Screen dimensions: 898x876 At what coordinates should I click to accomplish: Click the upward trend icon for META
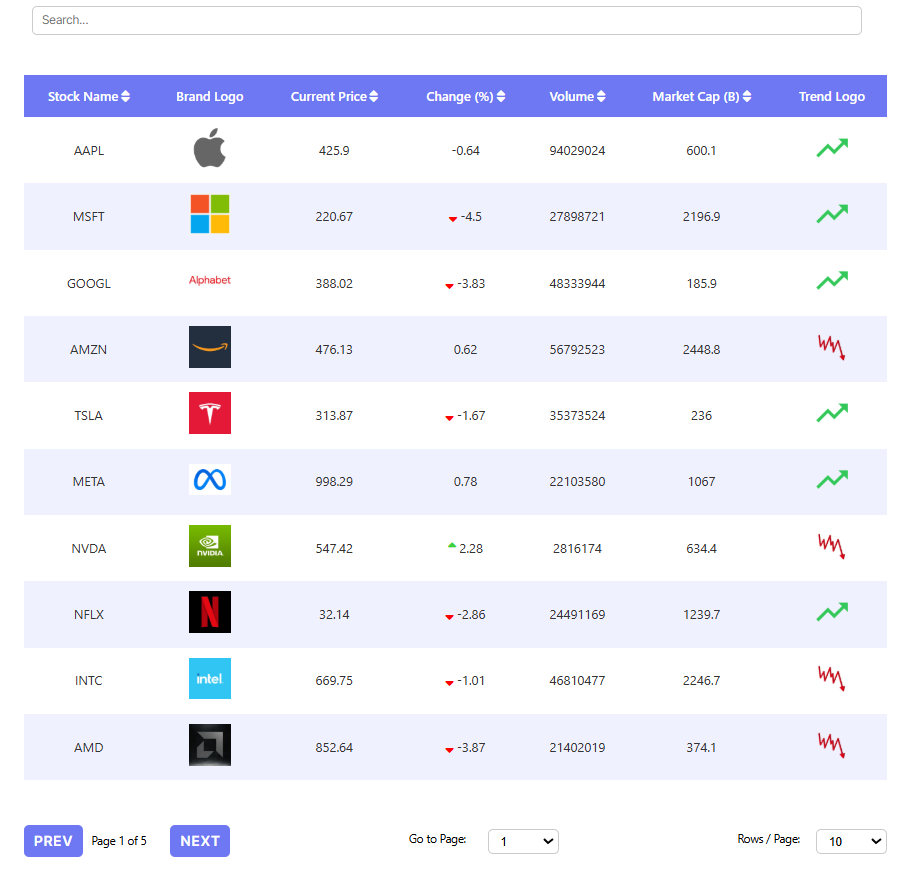(832, 479)
